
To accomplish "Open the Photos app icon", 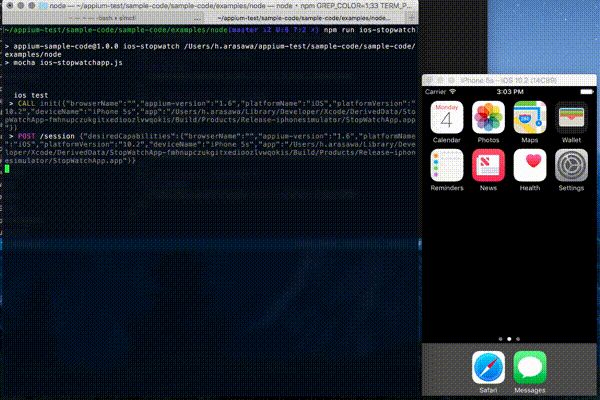I will point(488,117).
